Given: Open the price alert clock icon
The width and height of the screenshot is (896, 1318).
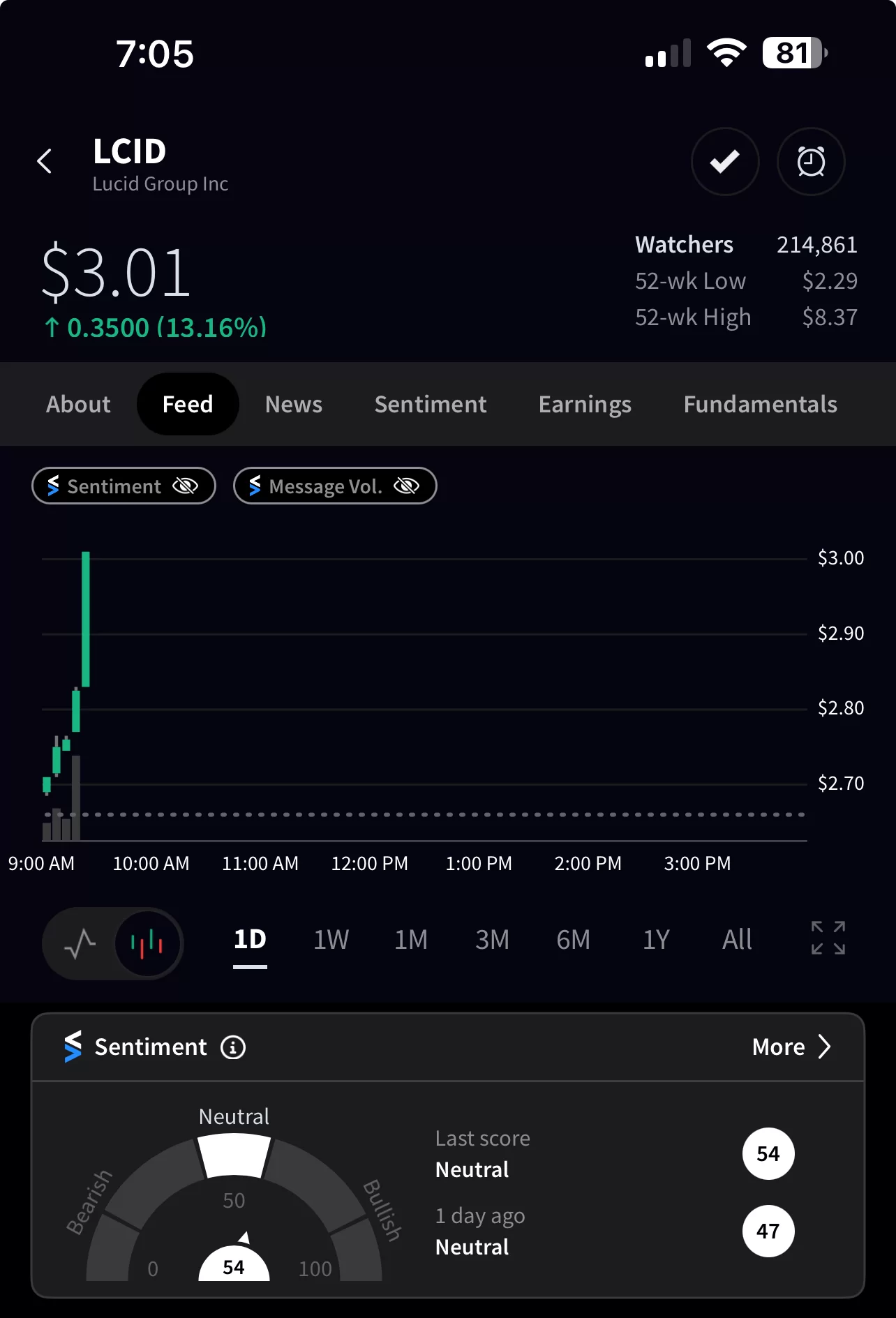Looking at the screenshot, I should point(811,162).
